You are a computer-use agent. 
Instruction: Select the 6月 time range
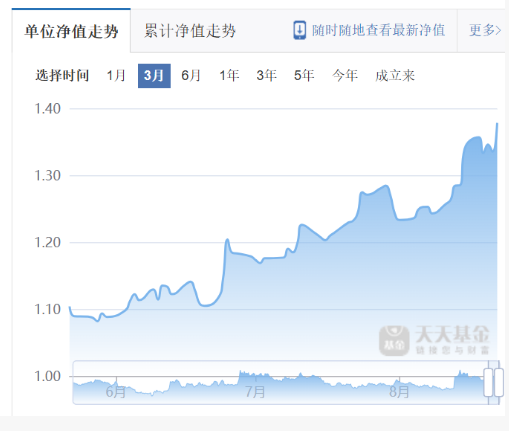[x=191, y=76]
